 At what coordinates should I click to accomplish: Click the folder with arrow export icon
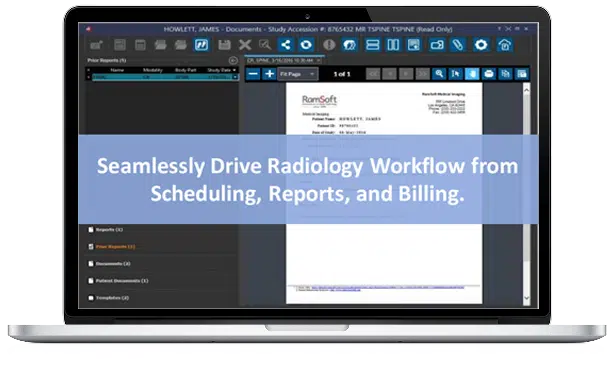point(436,45)
